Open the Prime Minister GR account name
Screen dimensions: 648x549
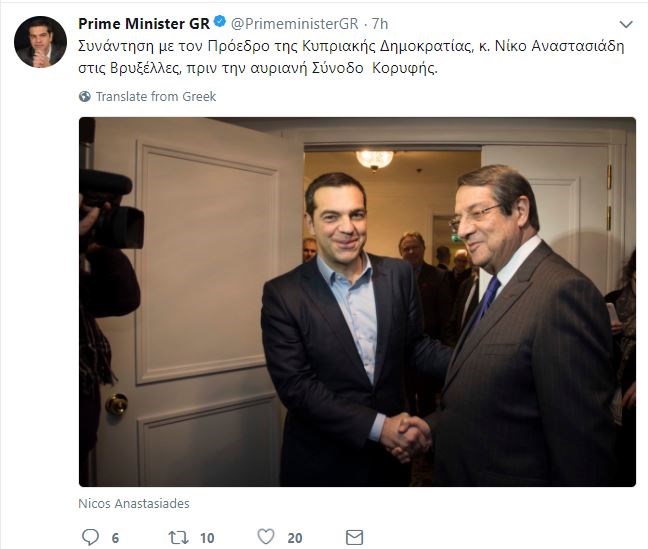coord(143,24)
